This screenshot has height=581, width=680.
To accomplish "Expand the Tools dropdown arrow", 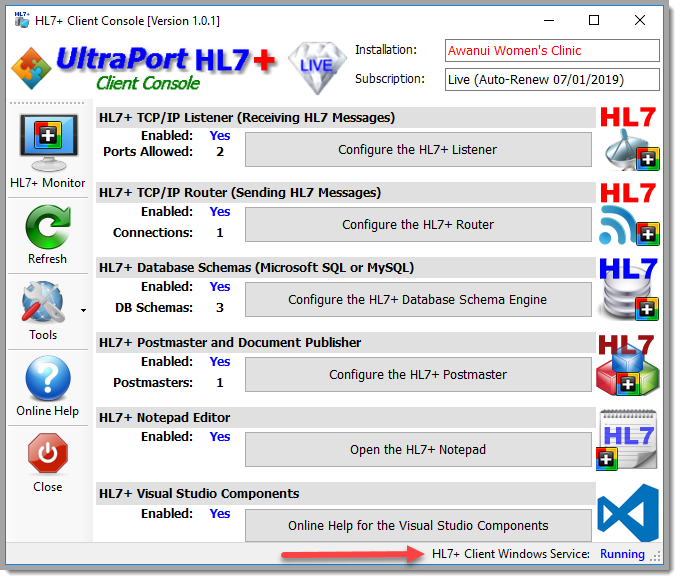I will pos(83,310).
